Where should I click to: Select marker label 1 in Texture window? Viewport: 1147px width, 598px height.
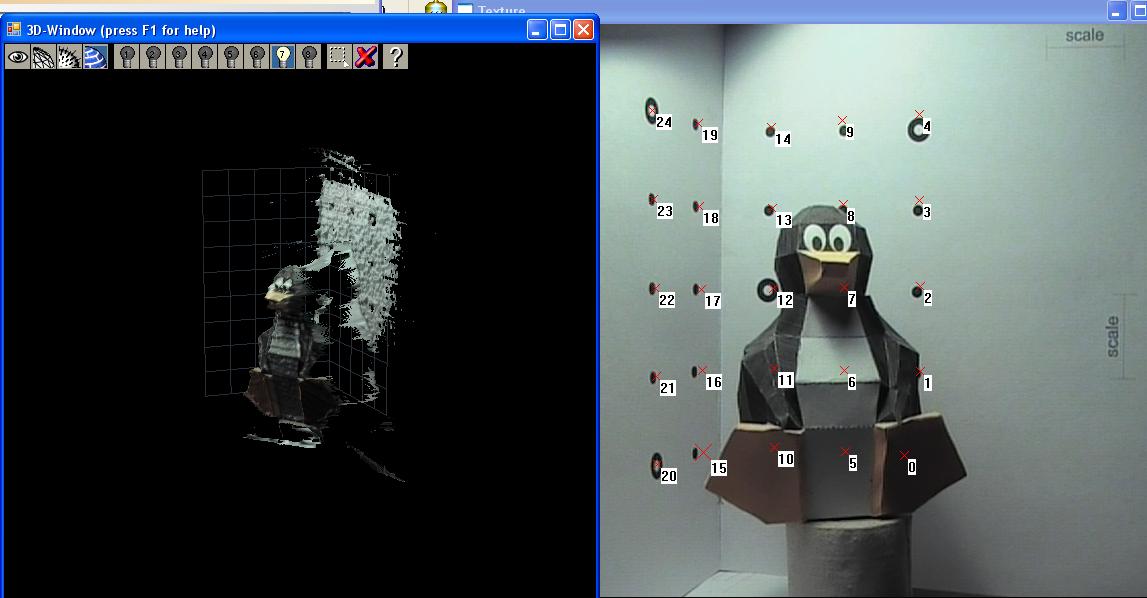928,383
